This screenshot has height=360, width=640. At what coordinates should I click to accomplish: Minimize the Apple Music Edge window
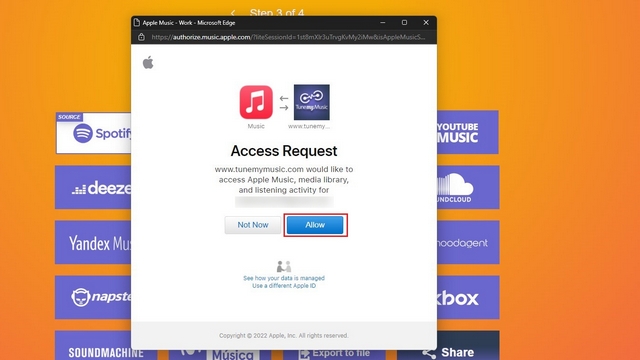[382, 22]
